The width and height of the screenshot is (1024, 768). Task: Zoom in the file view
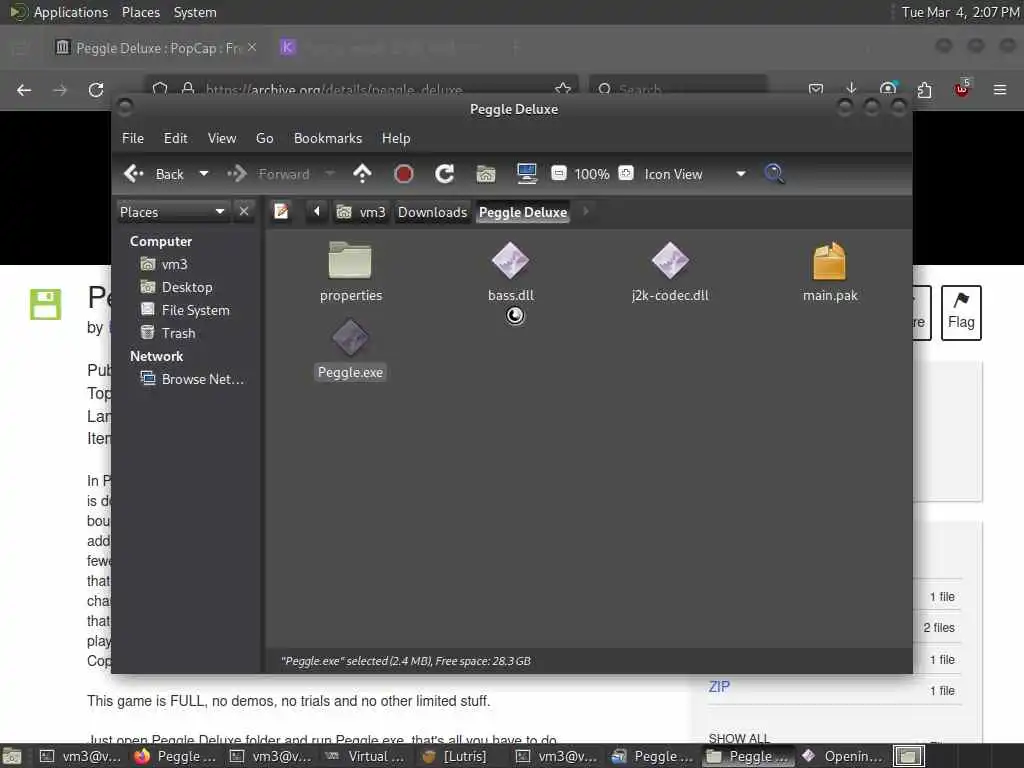click(x=626, y=173)
